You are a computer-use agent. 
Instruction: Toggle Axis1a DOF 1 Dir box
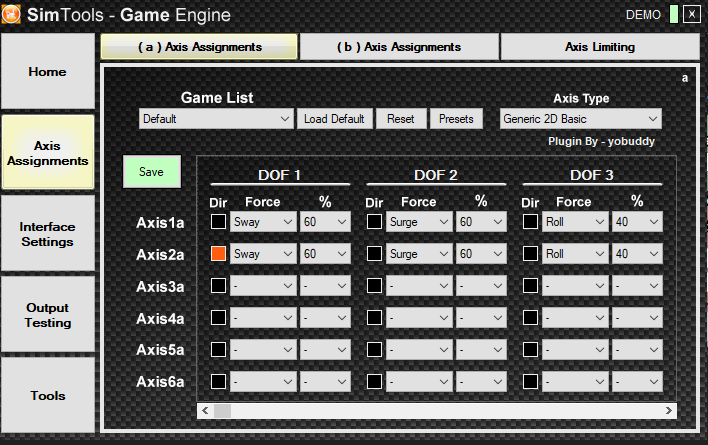click(x=219, y=222)
